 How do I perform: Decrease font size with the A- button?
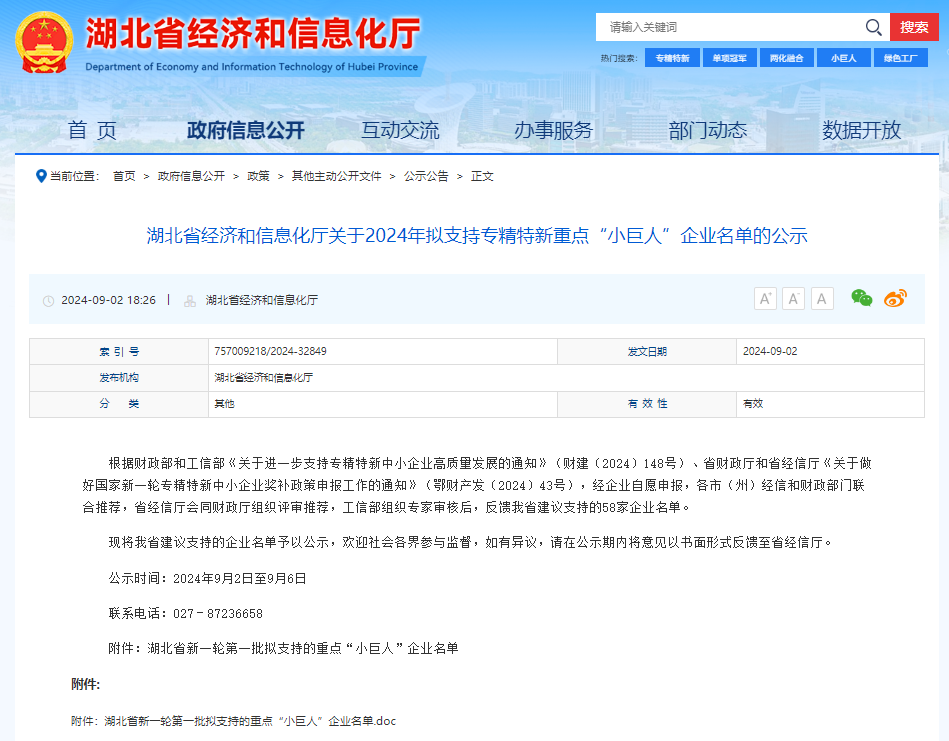click(x=793, y=298)
